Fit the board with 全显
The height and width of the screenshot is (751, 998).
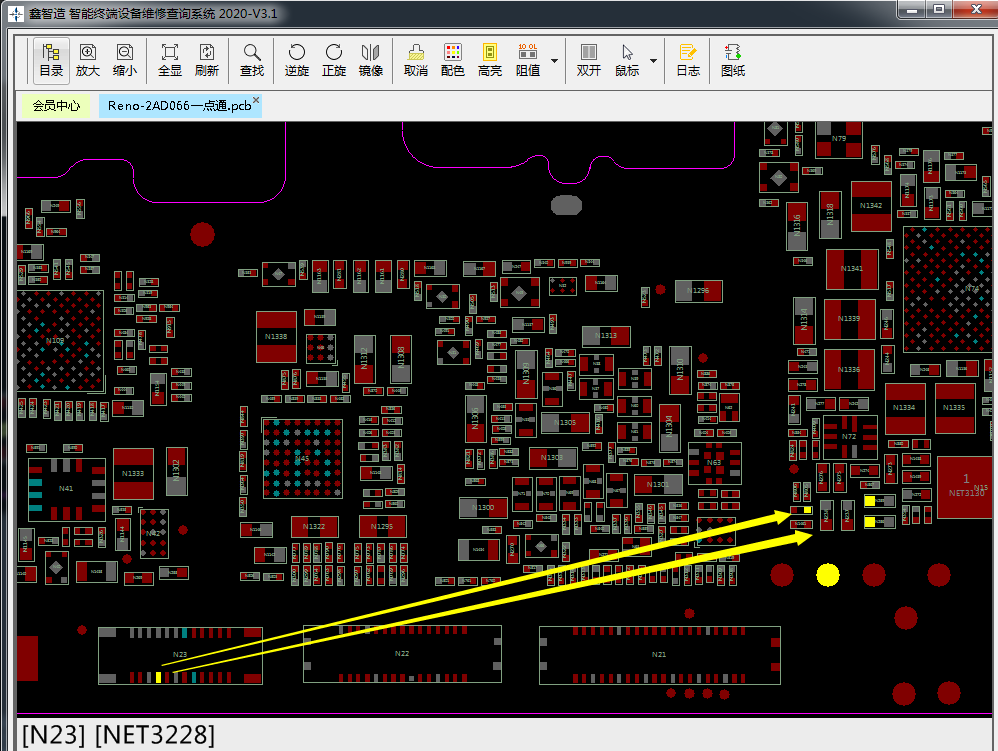[x=170, y=60]
